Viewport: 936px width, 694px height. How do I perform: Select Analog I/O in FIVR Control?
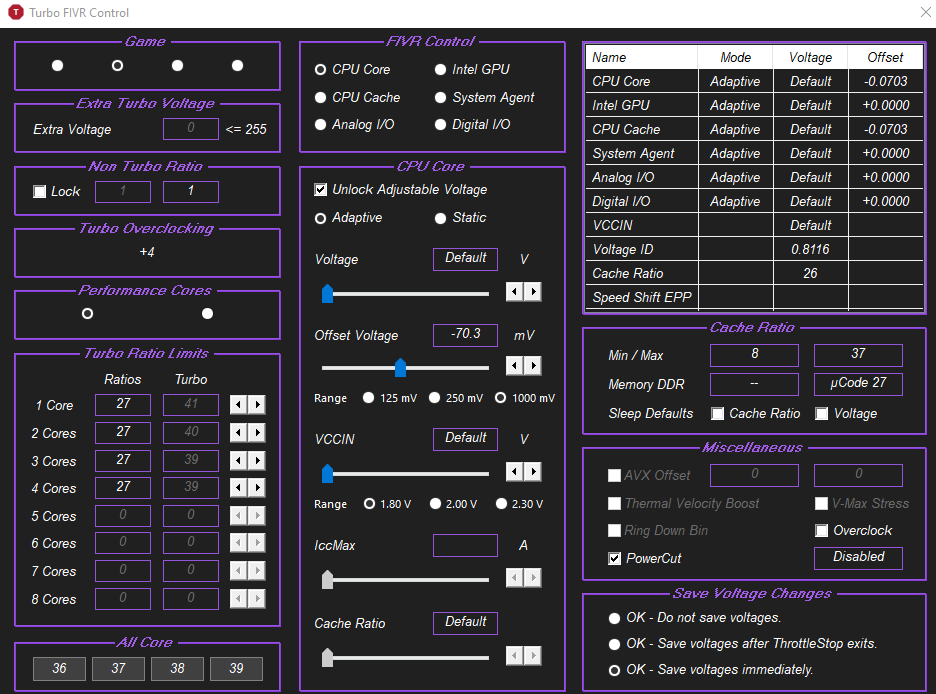[355, 124]
